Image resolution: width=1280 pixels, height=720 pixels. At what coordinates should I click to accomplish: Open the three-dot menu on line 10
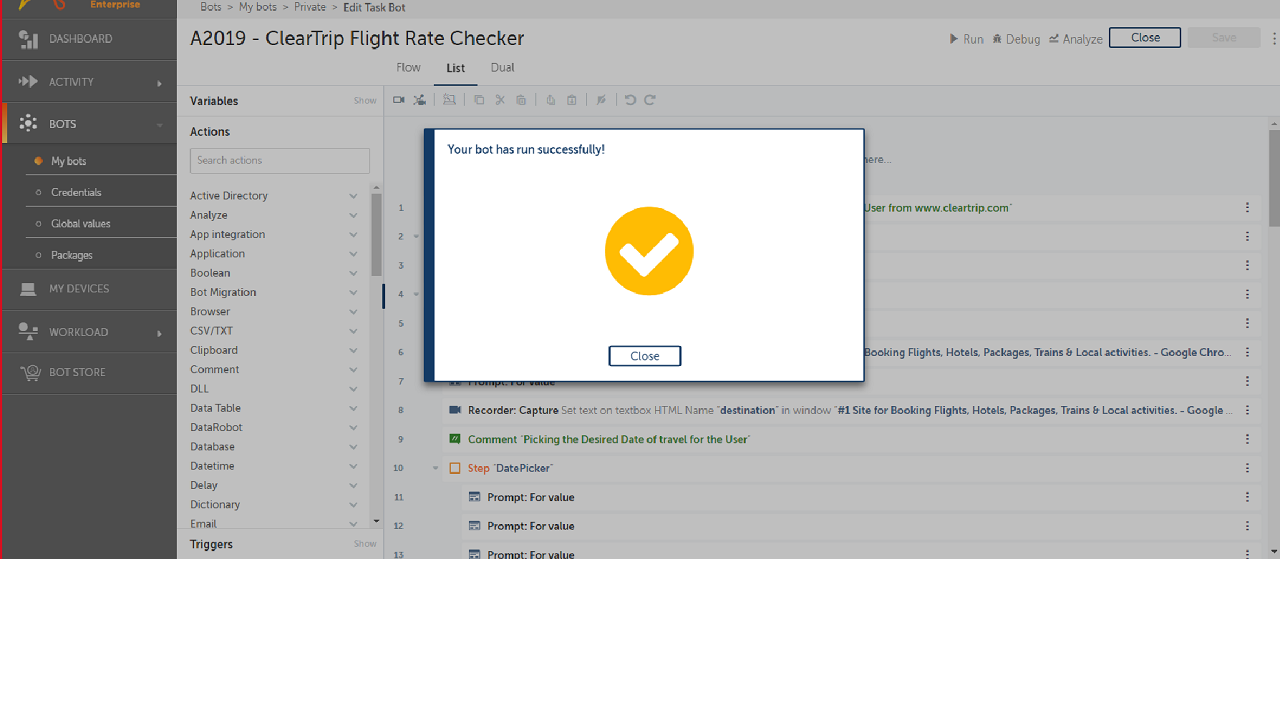1247,468
